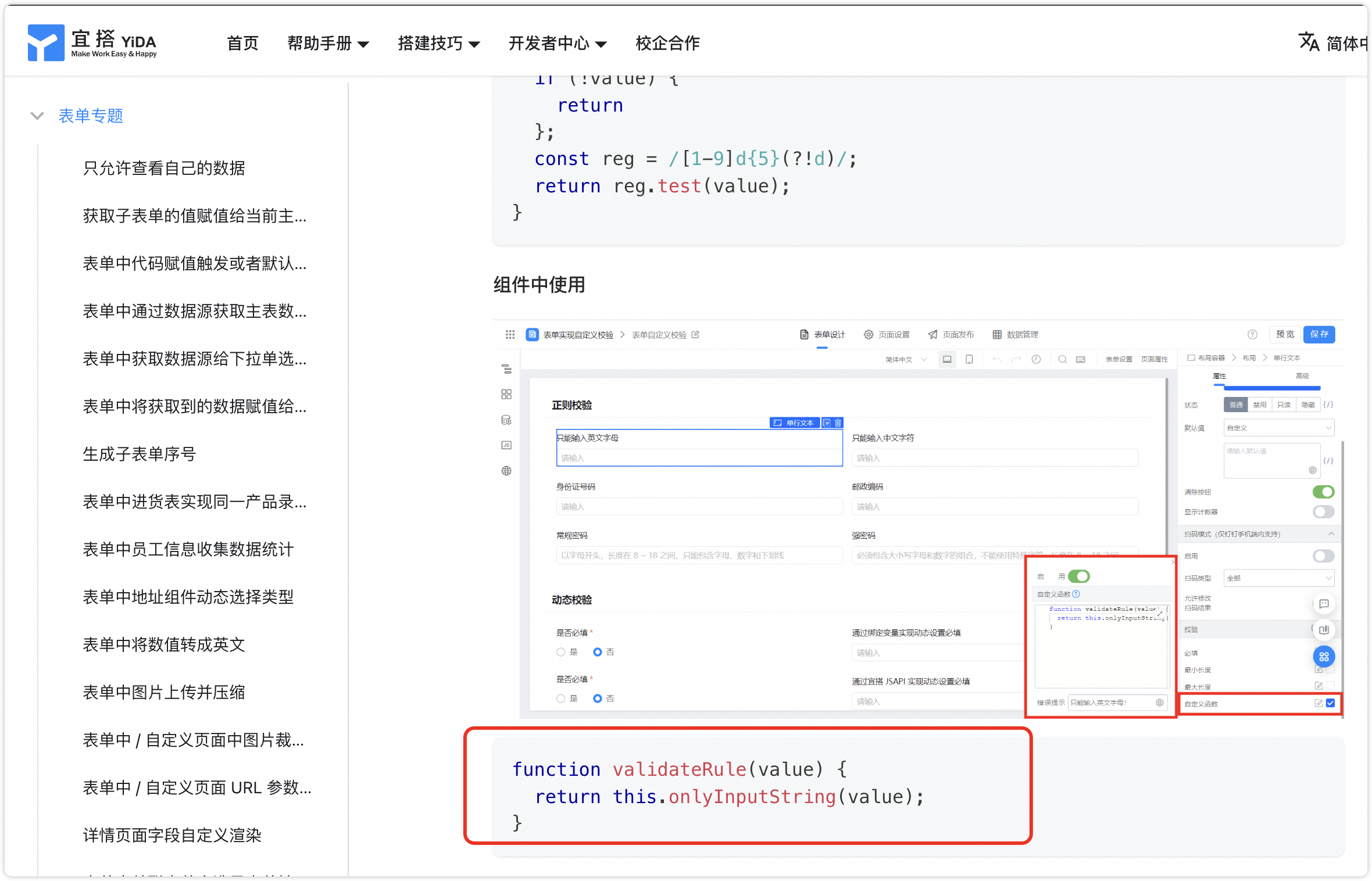Click the data source database icon
This screenshot has width=1372, height=881.
coord(506,420)
